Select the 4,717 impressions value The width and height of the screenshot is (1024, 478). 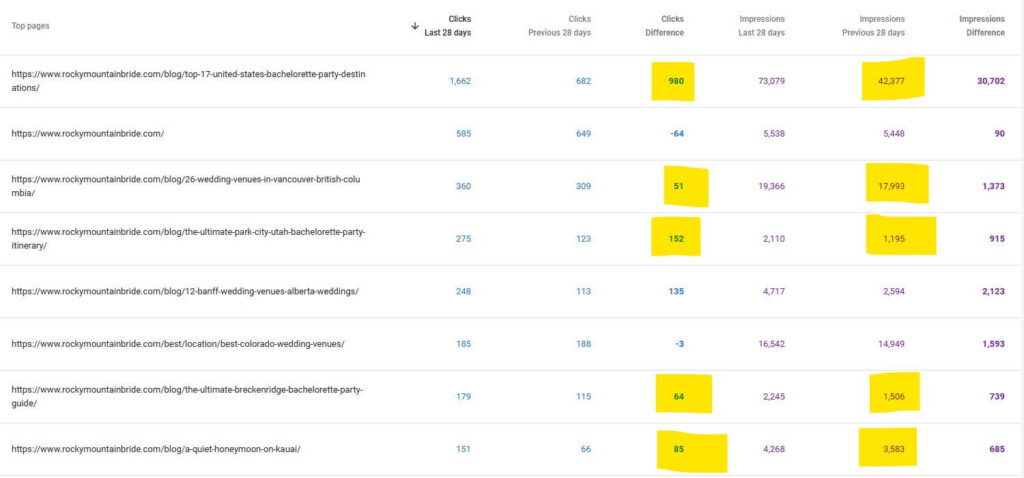pos(774,292)
